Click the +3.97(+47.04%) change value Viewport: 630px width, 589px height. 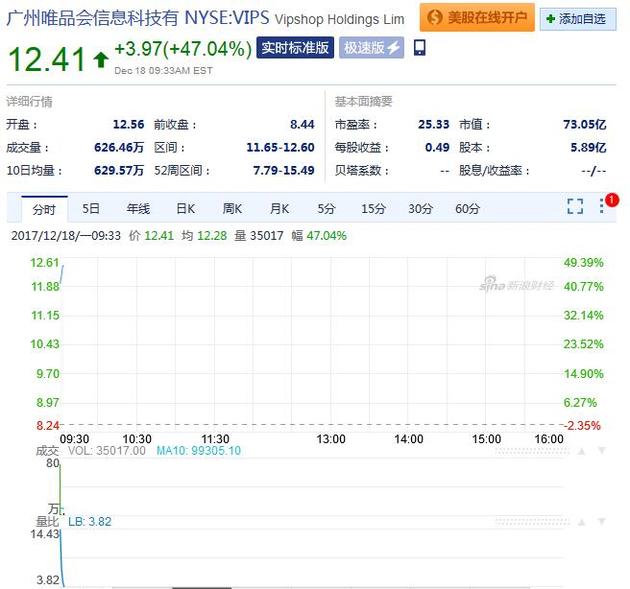tap(183, 49)
